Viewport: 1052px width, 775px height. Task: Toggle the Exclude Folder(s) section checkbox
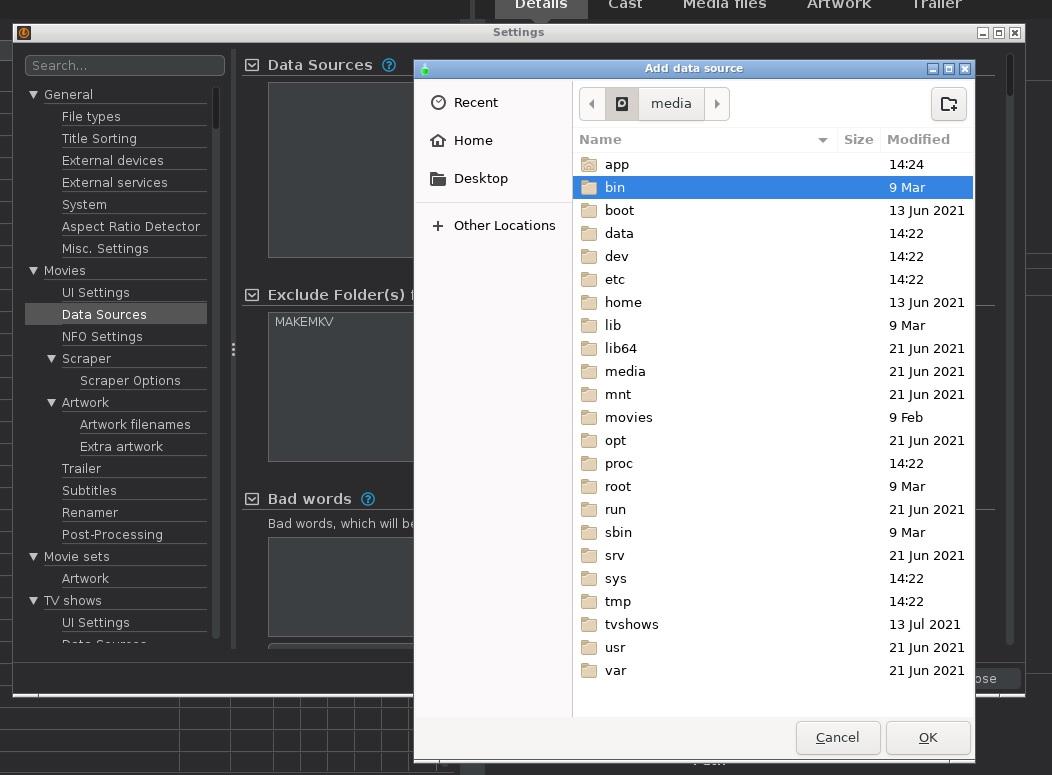pyautogui.click(x=252, y=295)
